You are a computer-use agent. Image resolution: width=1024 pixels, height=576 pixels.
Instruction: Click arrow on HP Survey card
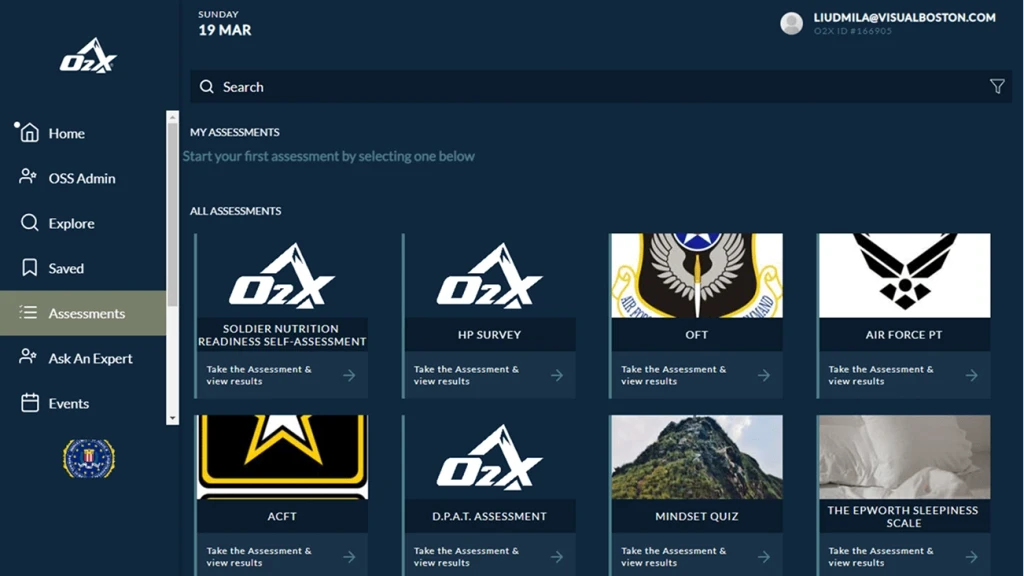click(x=556, y=376)
